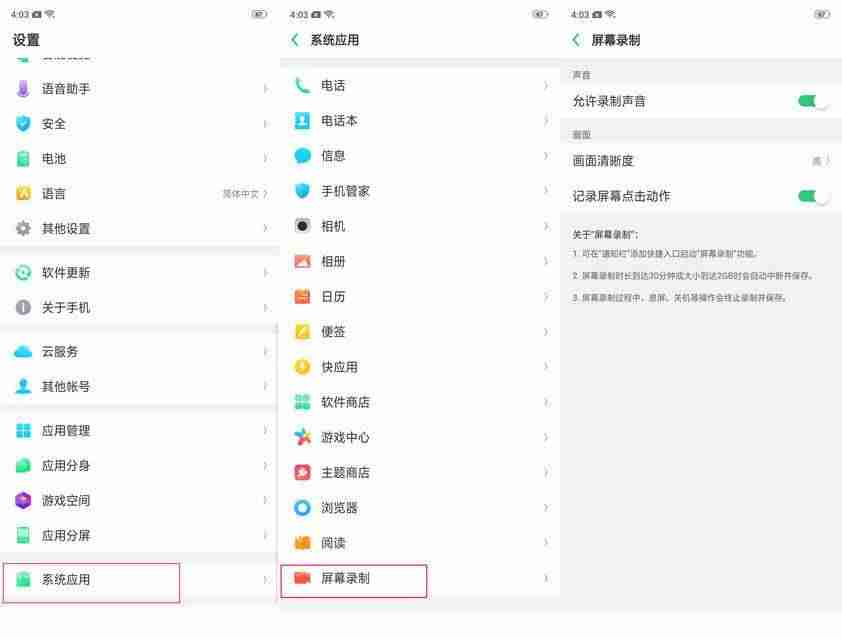Tap the 软件更新 update icon

tap(23, 273)
